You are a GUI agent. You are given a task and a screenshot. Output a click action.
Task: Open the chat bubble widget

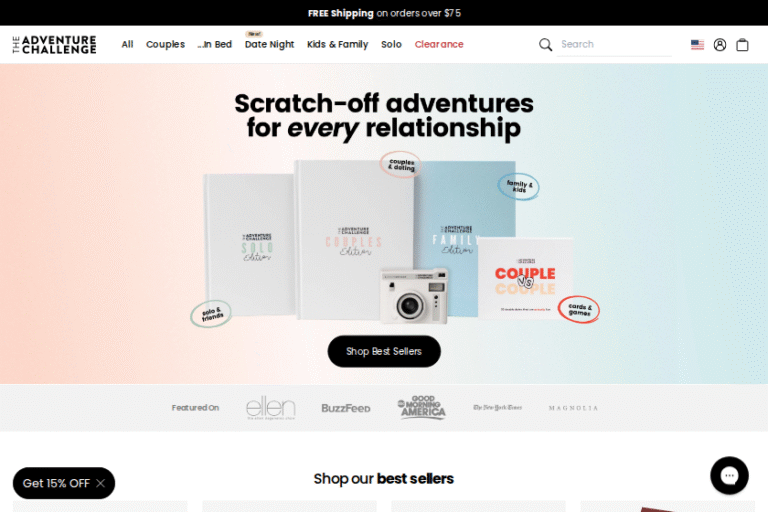pos(729,475)
